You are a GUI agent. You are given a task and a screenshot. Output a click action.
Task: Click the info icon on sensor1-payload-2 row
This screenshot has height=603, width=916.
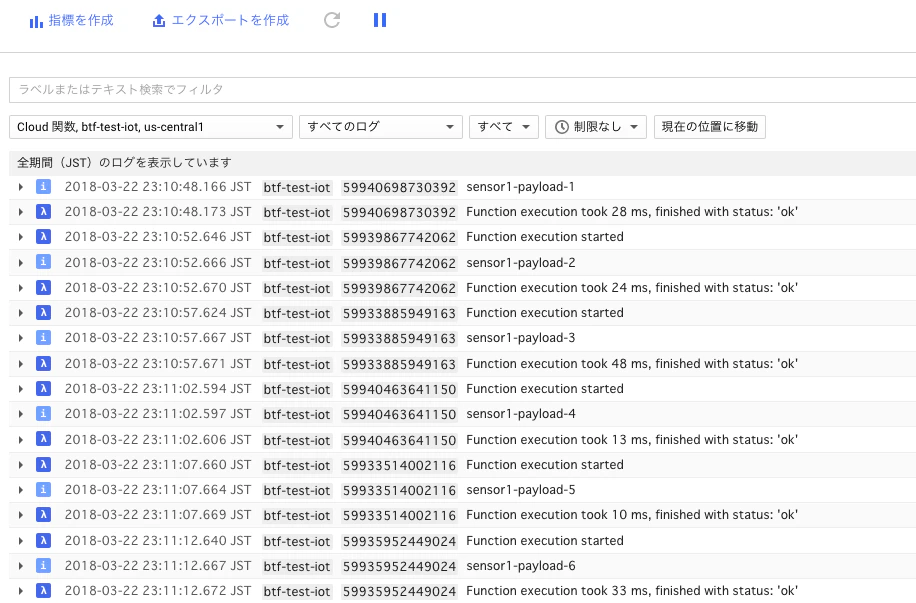point(43,262)
